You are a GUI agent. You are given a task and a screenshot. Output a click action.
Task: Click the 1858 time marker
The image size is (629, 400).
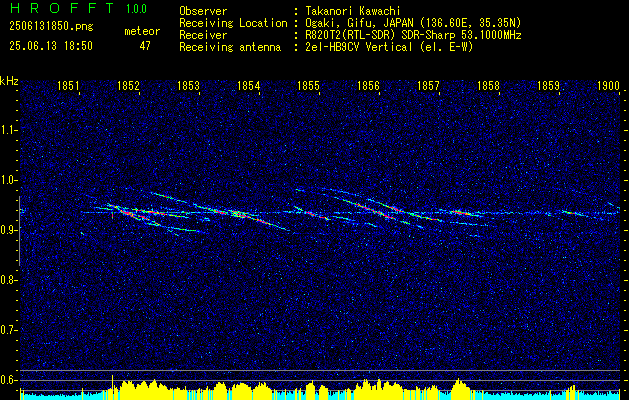coord(488,86)
